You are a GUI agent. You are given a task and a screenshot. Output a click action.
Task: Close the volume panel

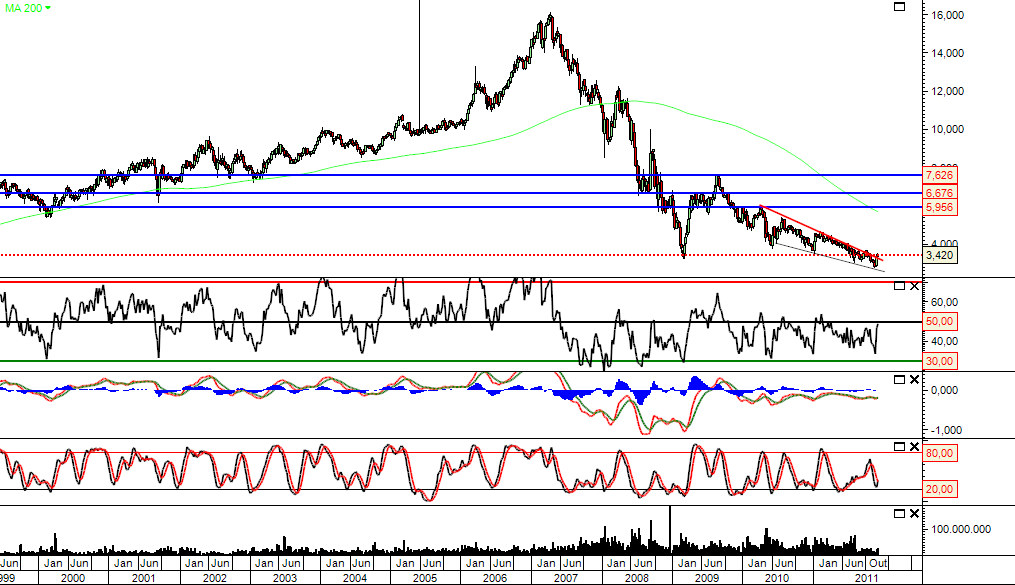915,514
